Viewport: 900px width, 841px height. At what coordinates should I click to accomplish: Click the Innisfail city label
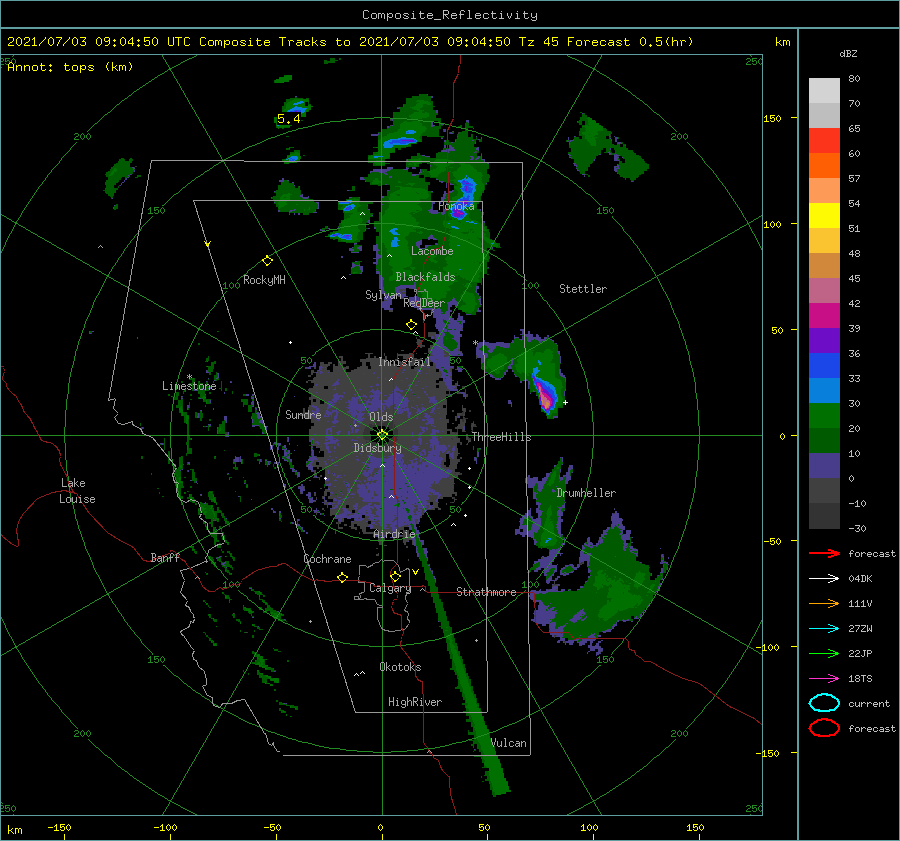click(x=404, y=362)
